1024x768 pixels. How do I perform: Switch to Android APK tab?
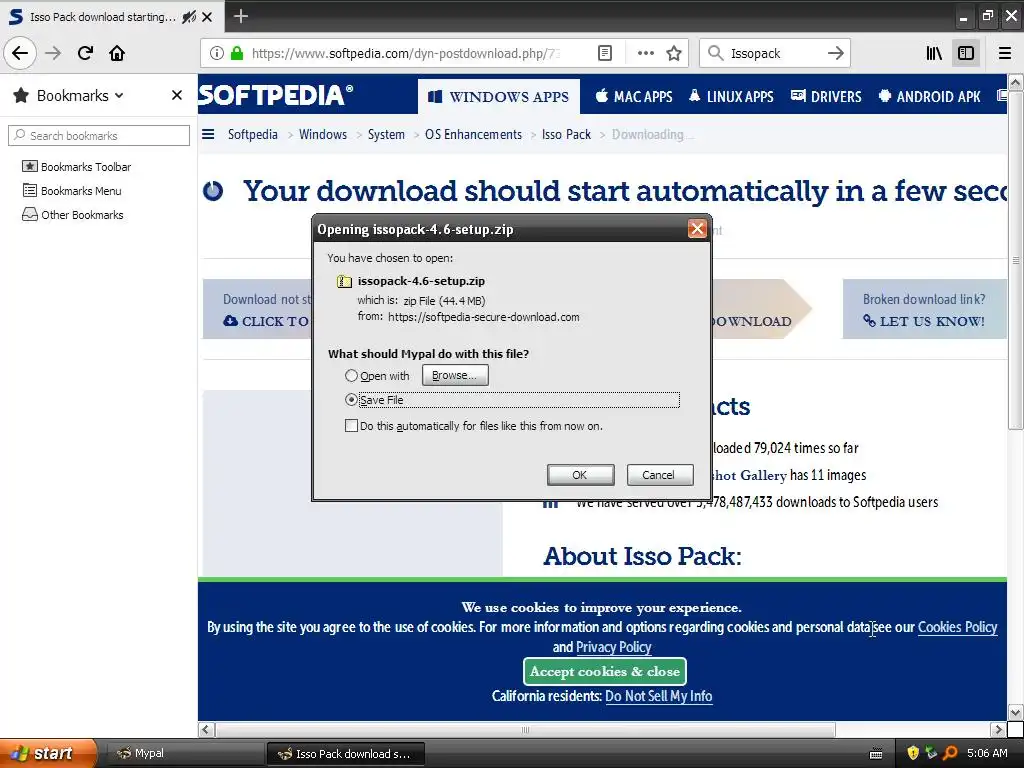coord(929,97)
